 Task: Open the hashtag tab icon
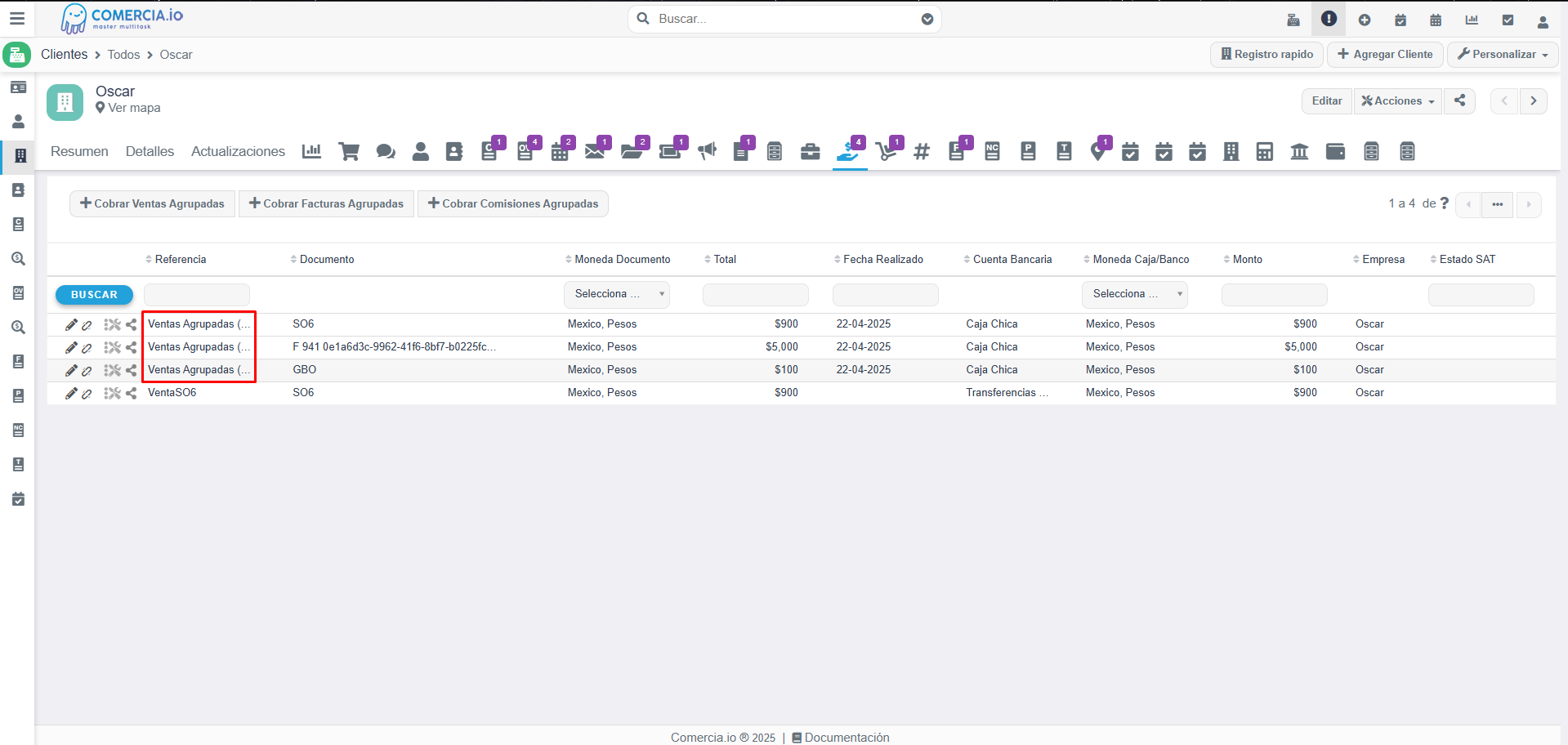(x=922, y=151)
